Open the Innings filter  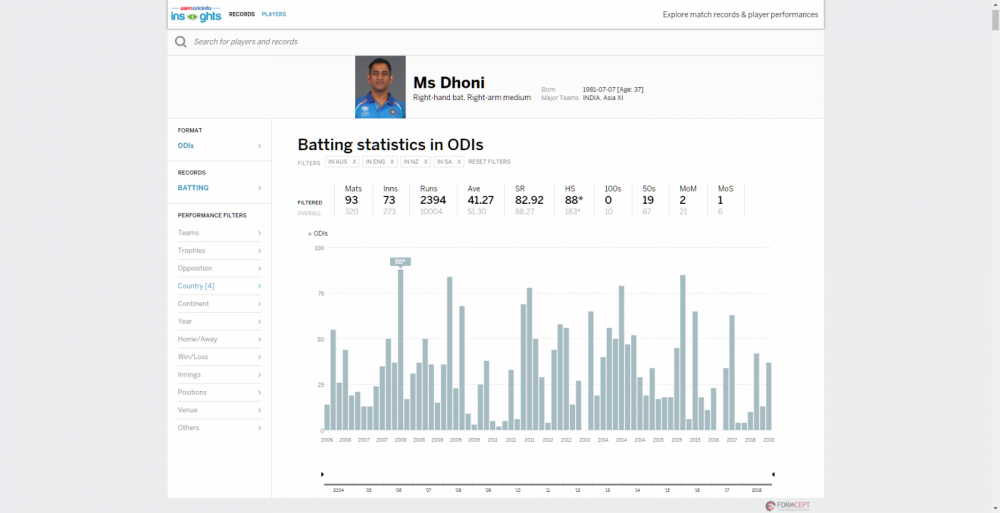(219, 375)
